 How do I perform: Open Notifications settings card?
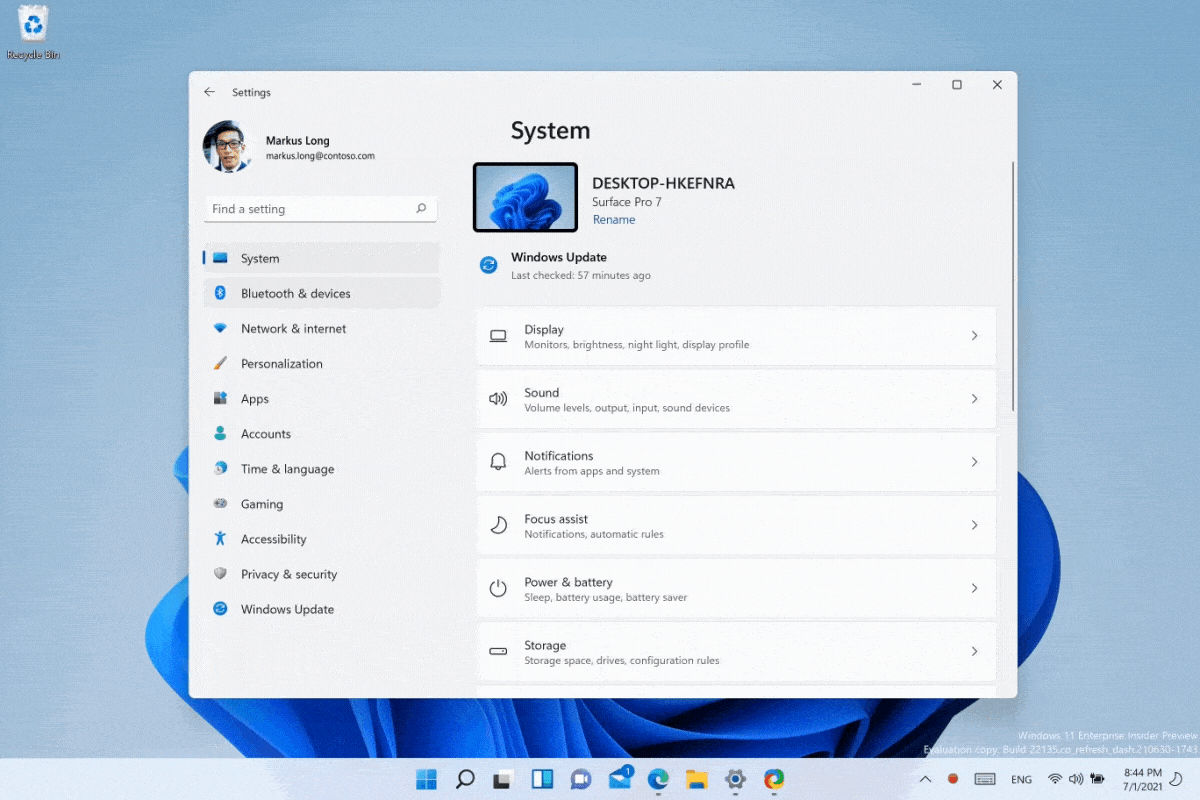pyautogui.click(x=736, y=462)
